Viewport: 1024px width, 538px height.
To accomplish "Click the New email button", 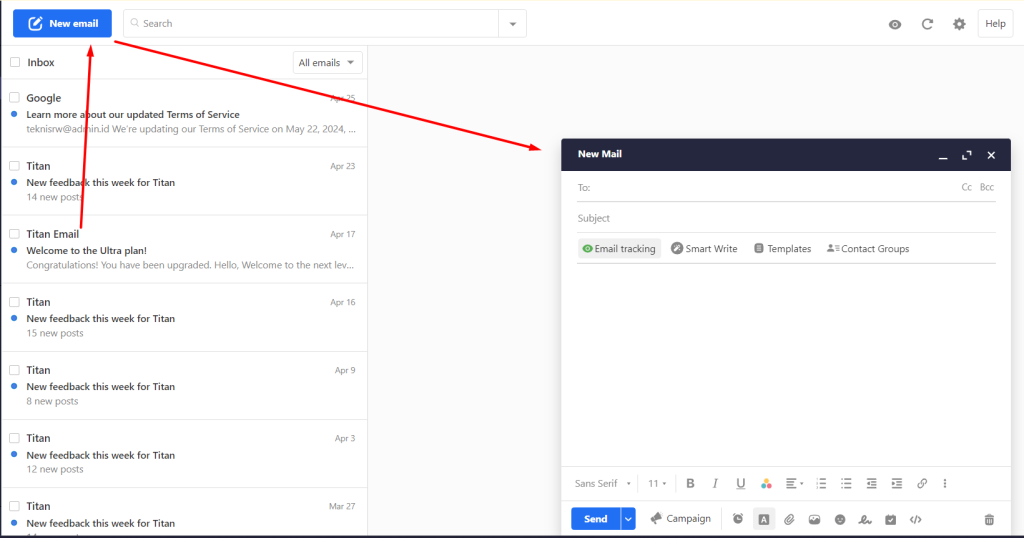I will coord(62,24).
